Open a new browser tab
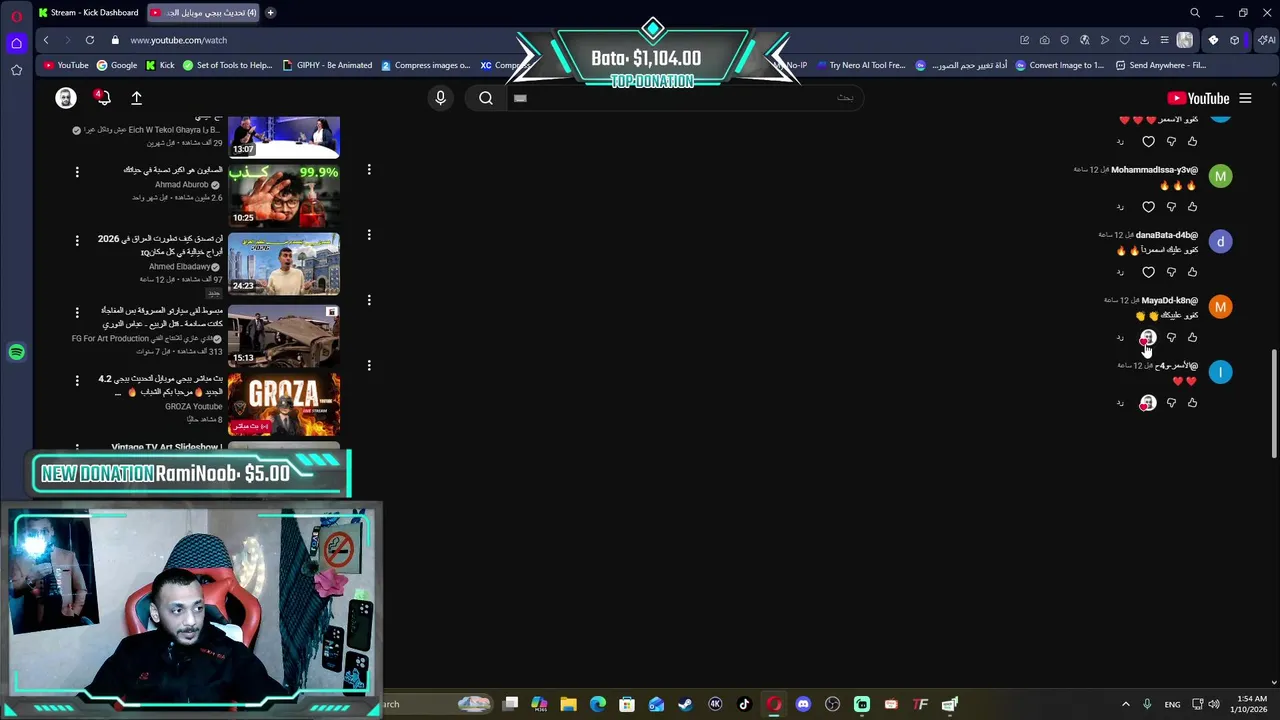 271,13
